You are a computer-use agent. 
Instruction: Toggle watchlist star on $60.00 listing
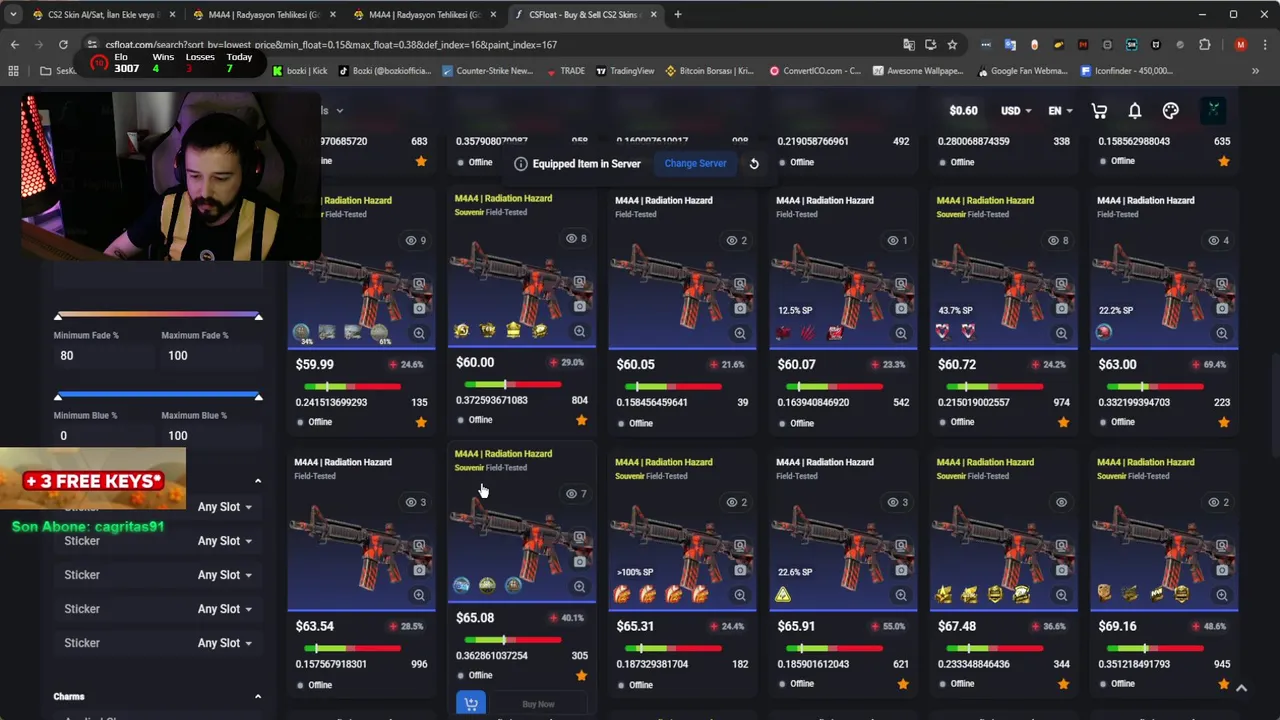click(x=581, y=421)
